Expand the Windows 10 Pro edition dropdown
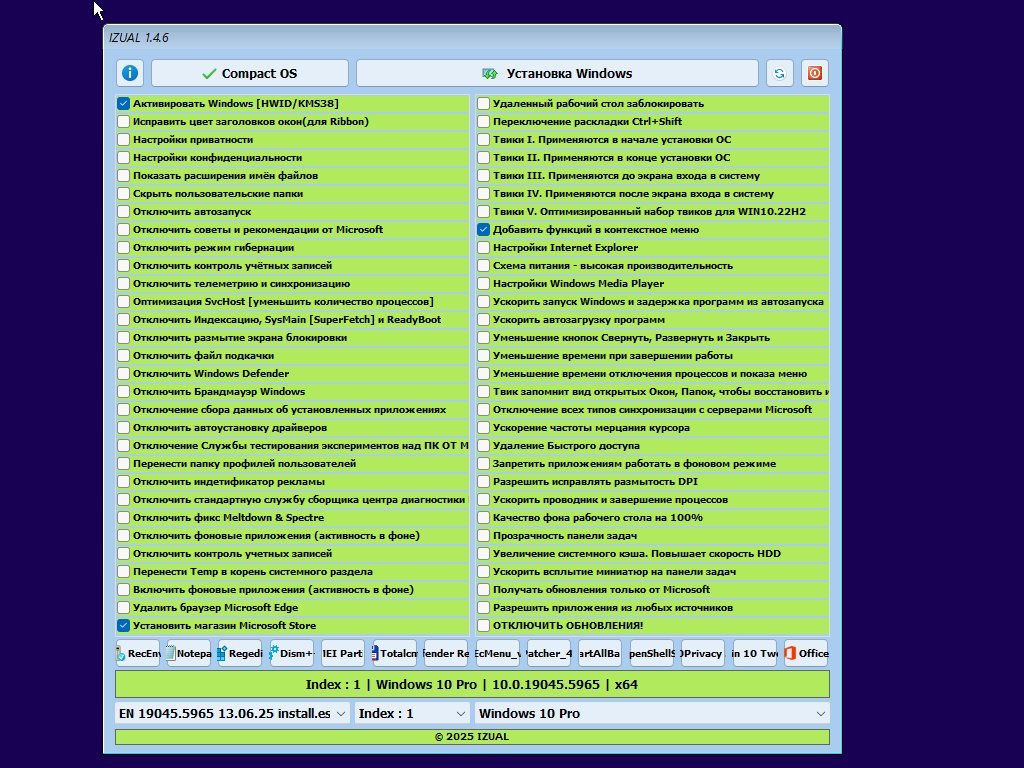 (652, 713)
